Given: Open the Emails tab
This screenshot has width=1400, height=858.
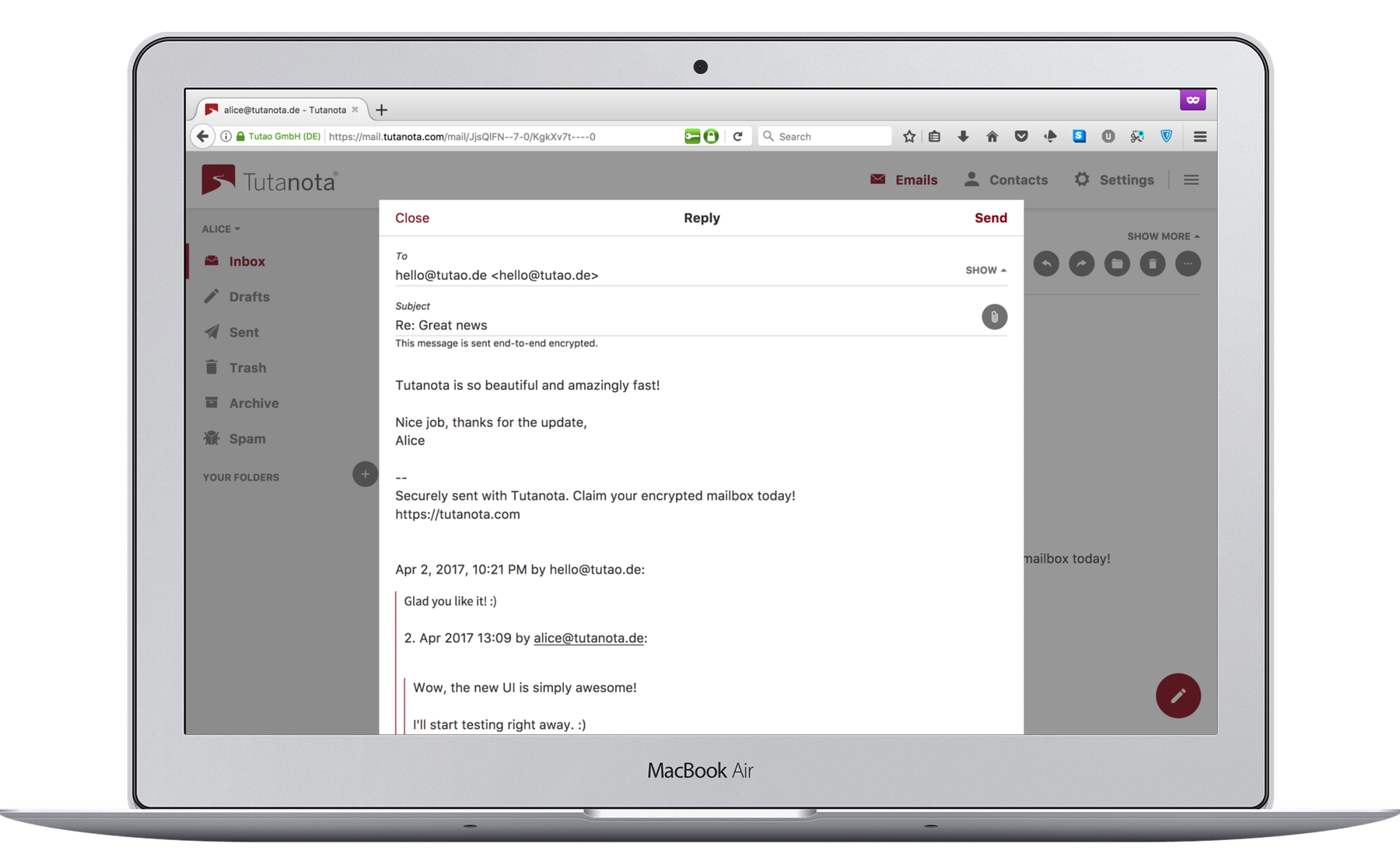Looking at the screenshot, I should [904, 180].
